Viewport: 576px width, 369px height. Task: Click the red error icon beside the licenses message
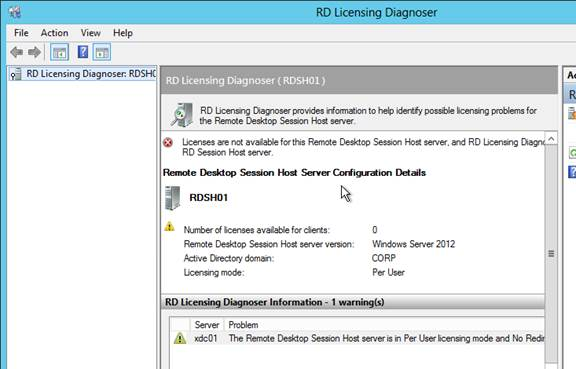[168, 142]
